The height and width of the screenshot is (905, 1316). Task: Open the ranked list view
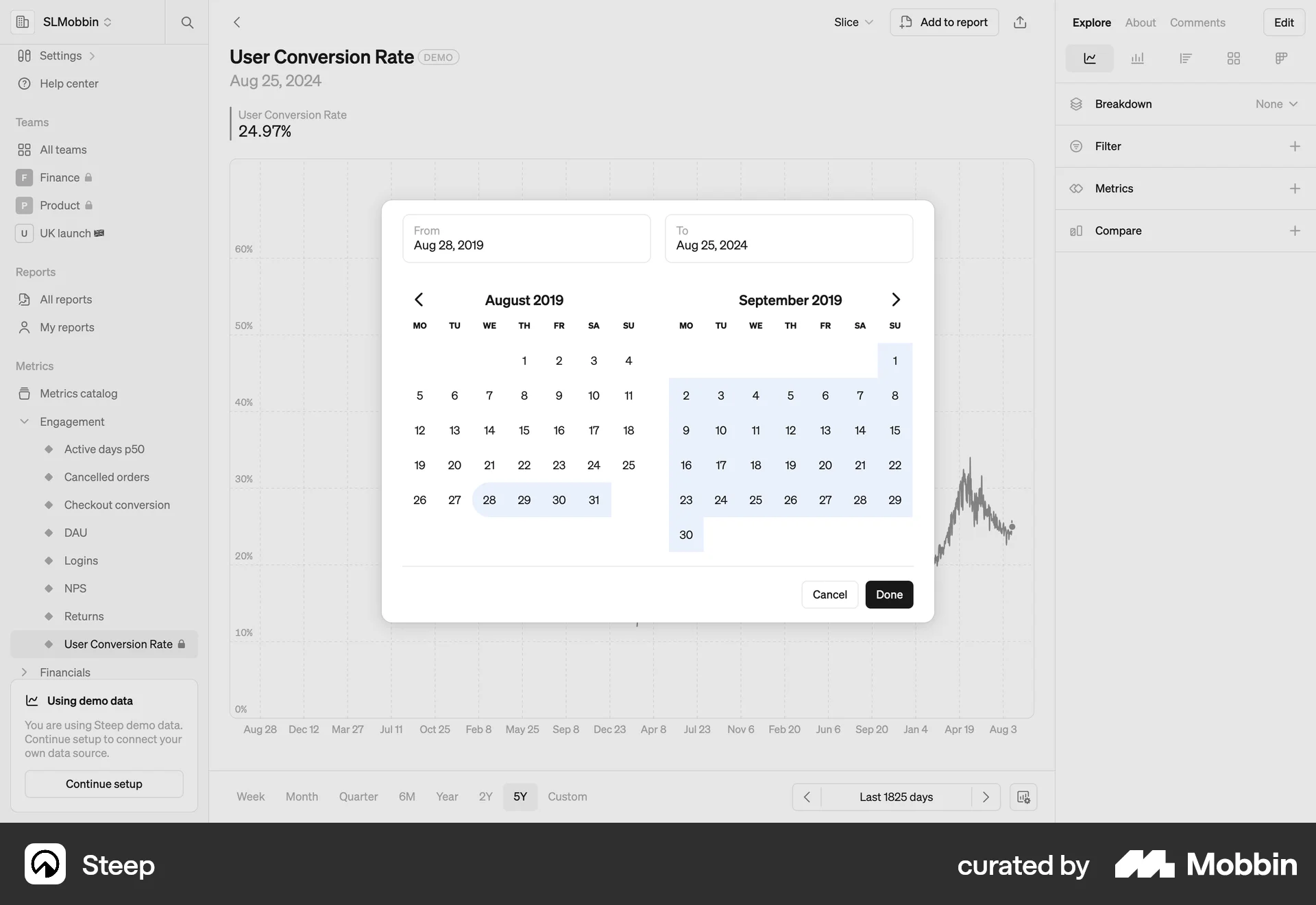click(x=1186, y=58)
